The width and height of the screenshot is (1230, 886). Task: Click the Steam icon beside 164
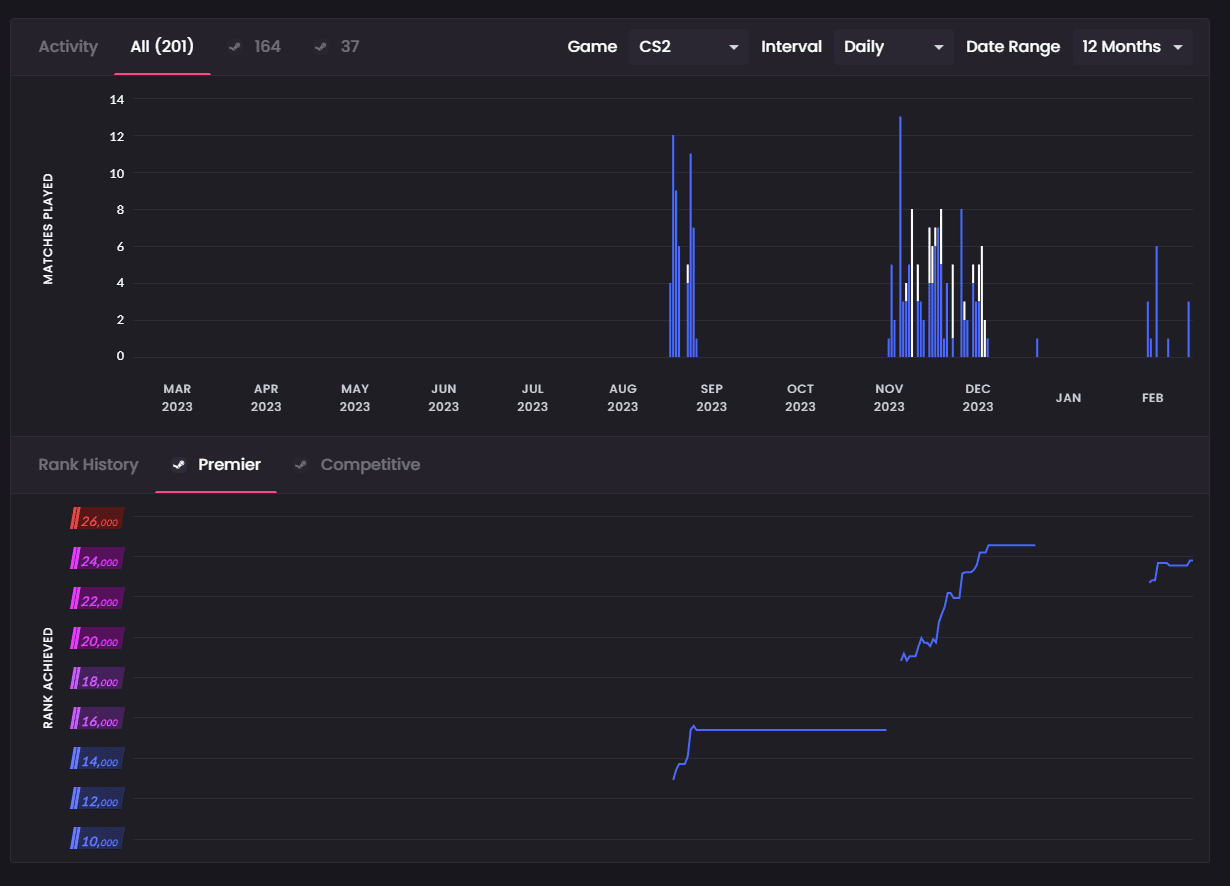(235, 46)
